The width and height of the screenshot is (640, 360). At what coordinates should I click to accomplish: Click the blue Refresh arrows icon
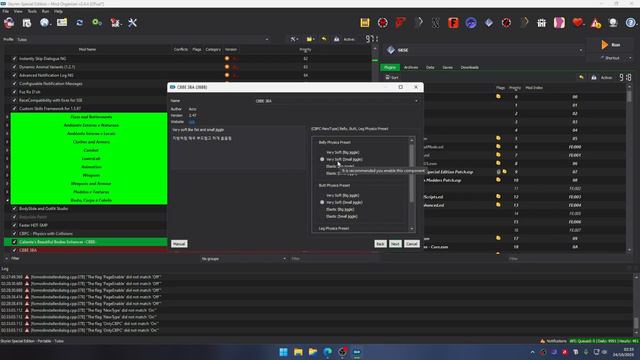(80, 23)
